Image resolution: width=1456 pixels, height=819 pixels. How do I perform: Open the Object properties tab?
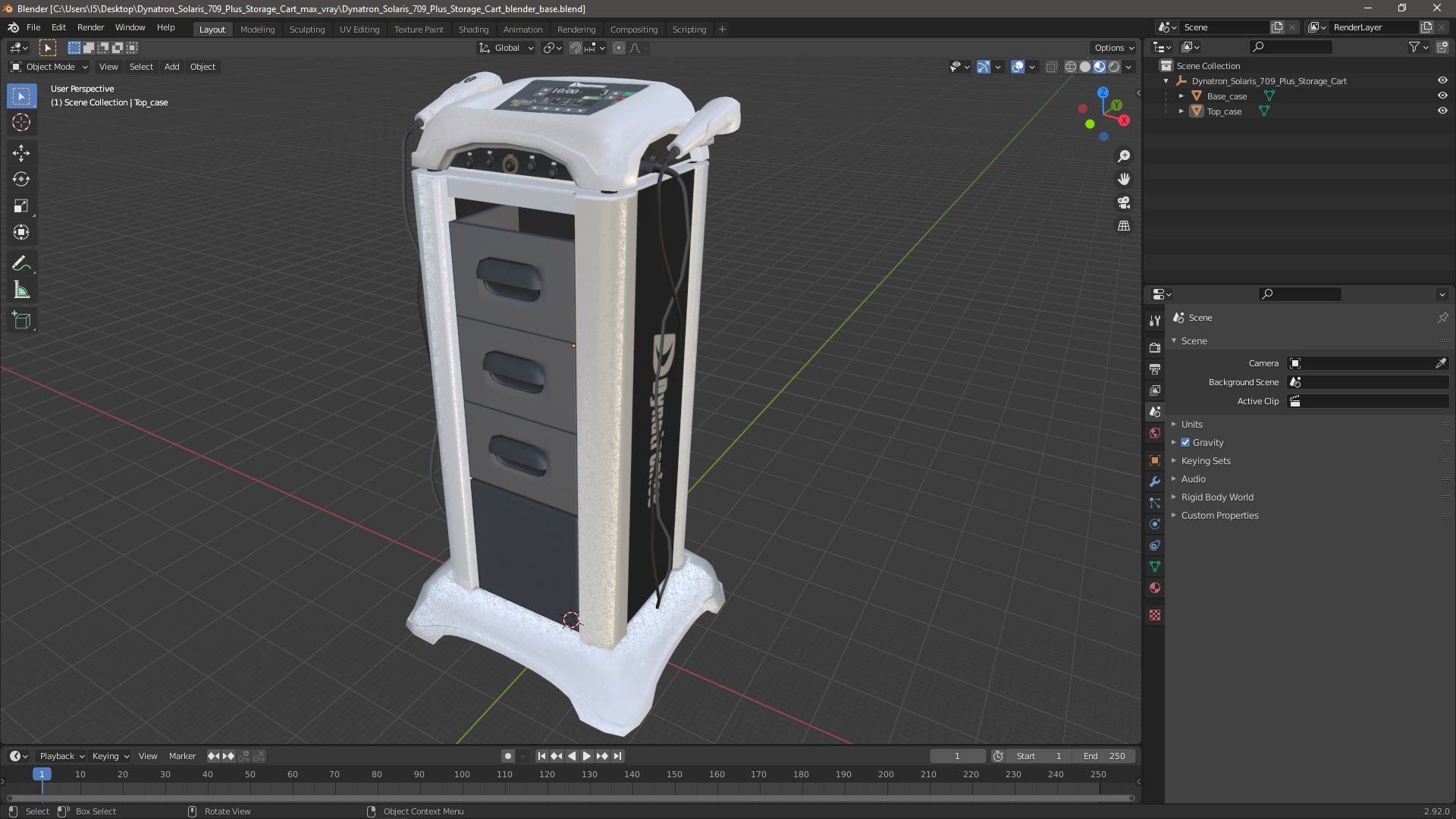[1155, 460]
